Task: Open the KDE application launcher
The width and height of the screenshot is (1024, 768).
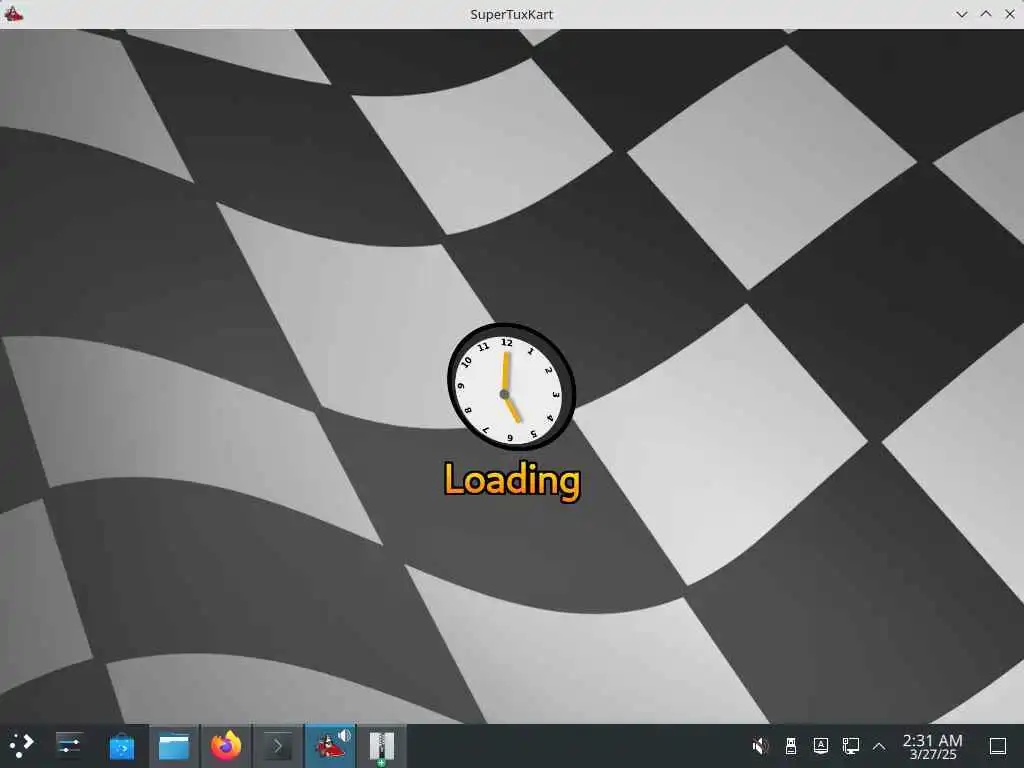Action: tap(21, 745)
